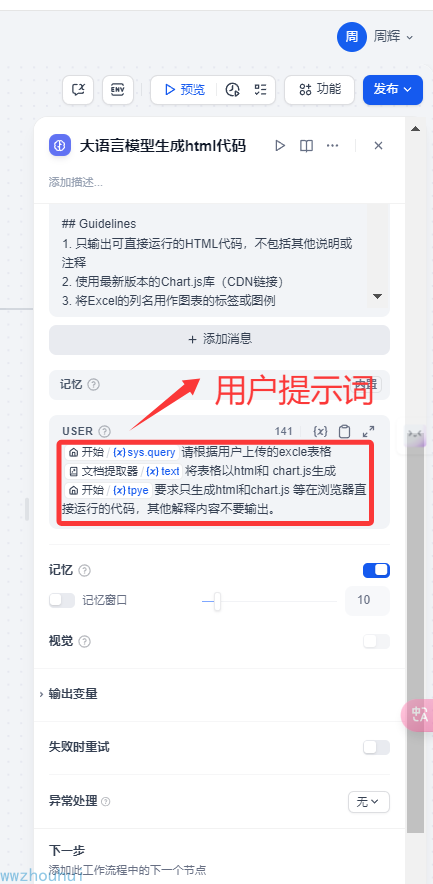Toggle 失败时重试 retry on failure
The height and width of the screenshot is (884, 433).
(376, 747)
